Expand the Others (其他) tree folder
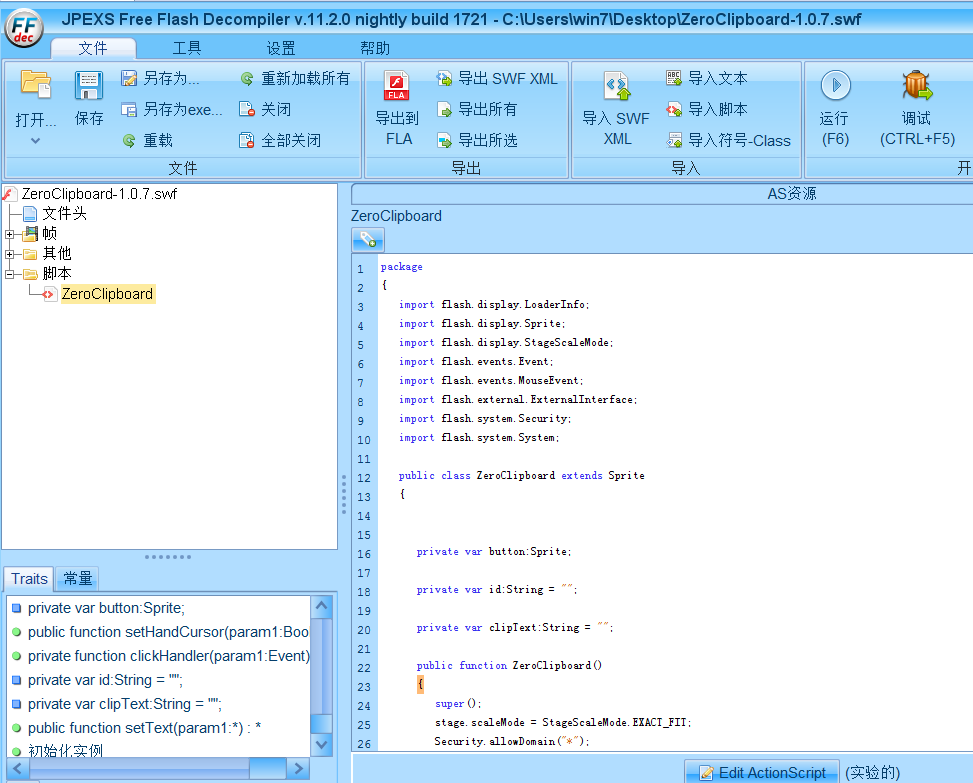 tap(10, 254)
